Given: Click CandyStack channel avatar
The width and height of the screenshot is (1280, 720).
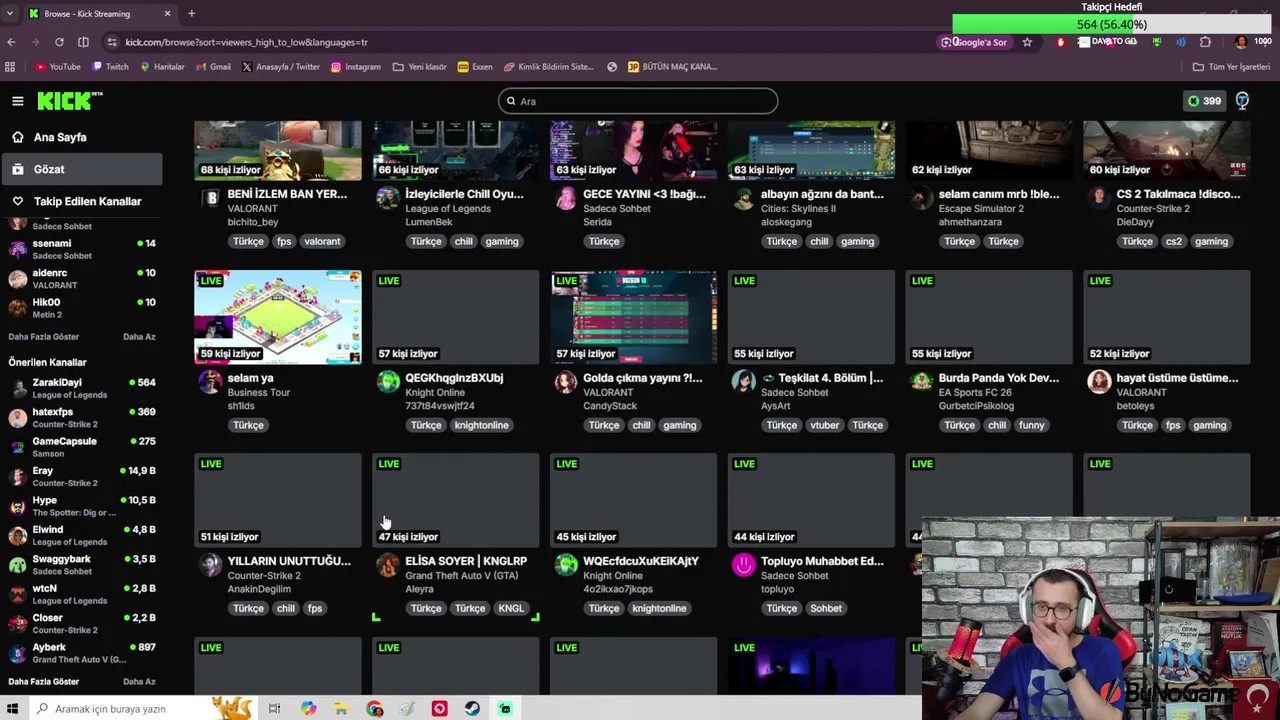Looking at the screenshot, I should (x=566, y=382).
